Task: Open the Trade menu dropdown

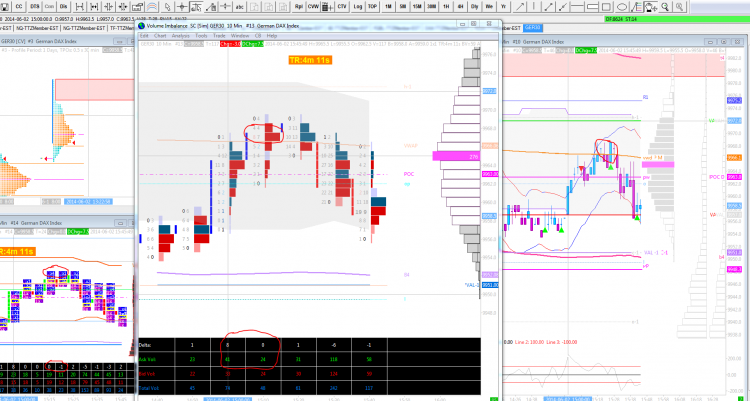Action: point(219,36)
